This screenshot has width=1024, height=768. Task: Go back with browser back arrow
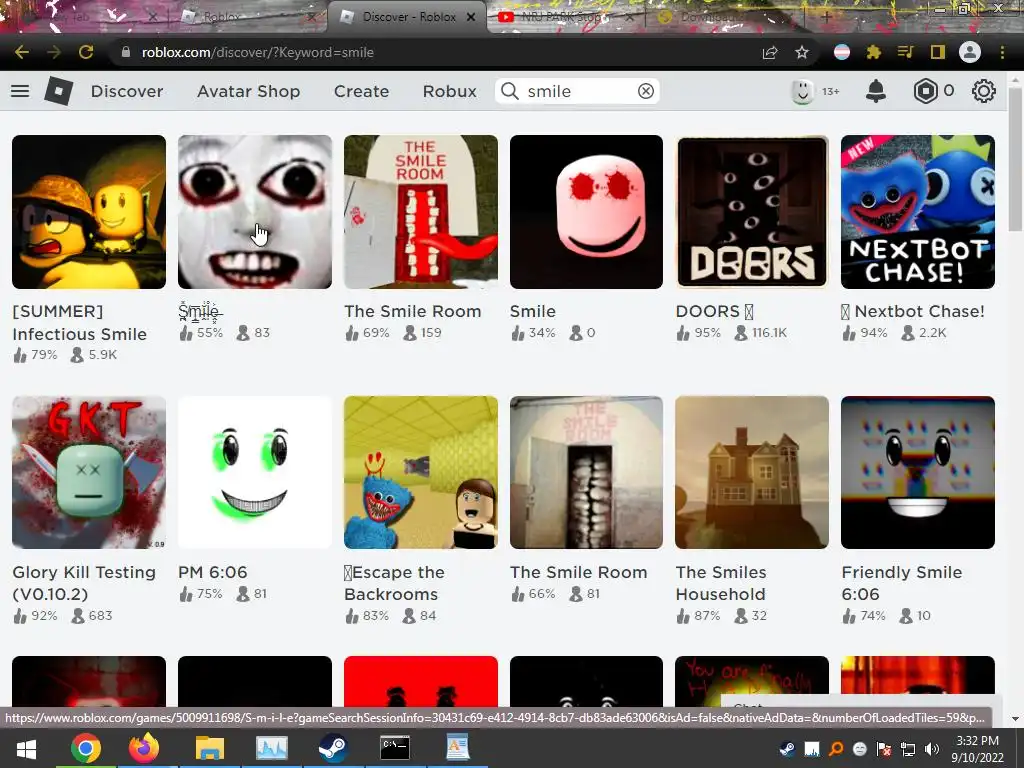click(x=22, y=52)
